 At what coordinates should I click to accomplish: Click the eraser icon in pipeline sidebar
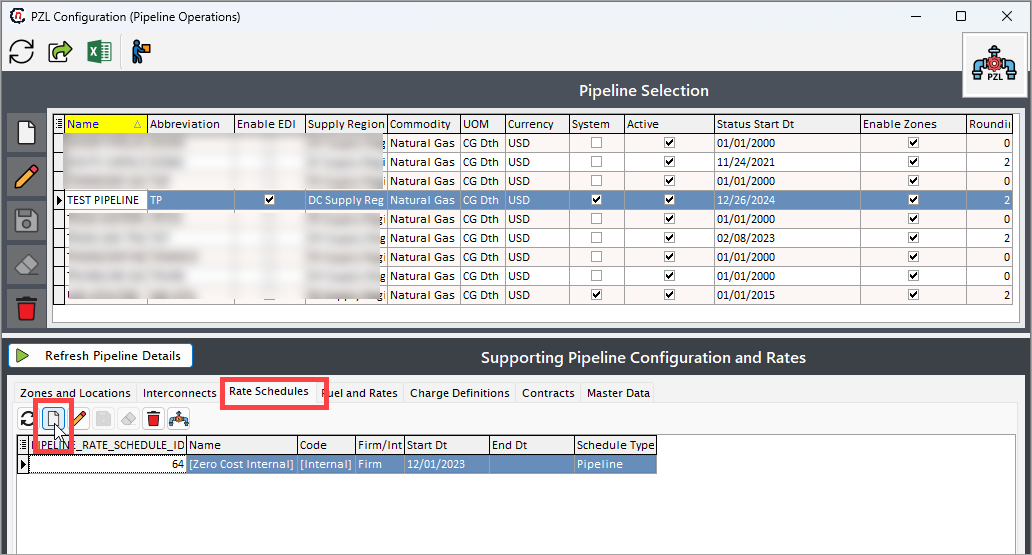[26, 265]
